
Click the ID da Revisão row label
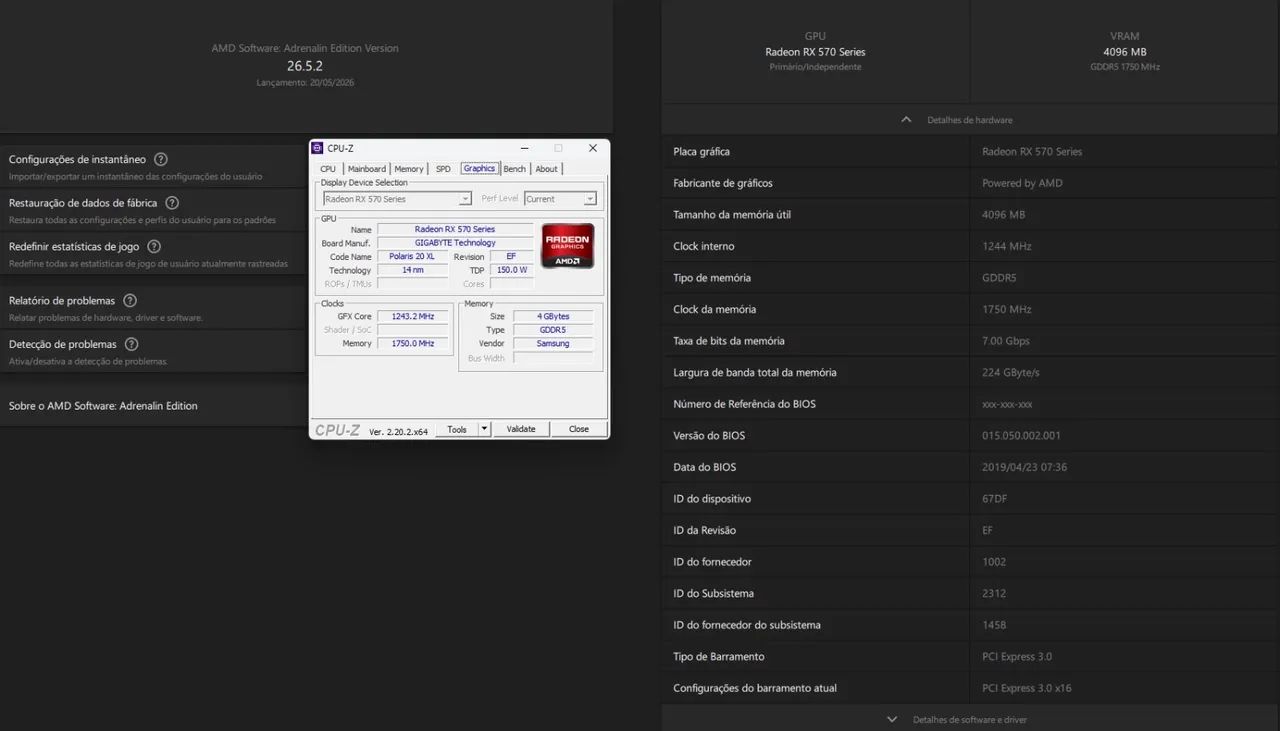click(704, 530)
